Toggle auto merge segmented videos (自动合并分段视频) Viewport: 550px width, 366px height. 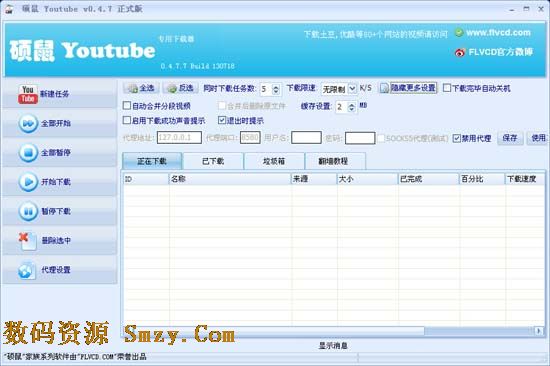[x=127, y=105]
